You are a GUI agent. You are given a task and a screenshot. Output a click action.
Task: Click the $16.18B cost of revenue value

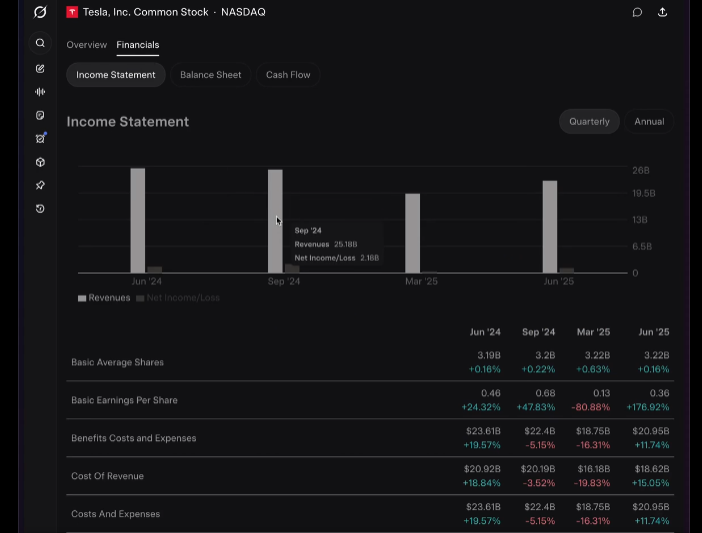594,469
